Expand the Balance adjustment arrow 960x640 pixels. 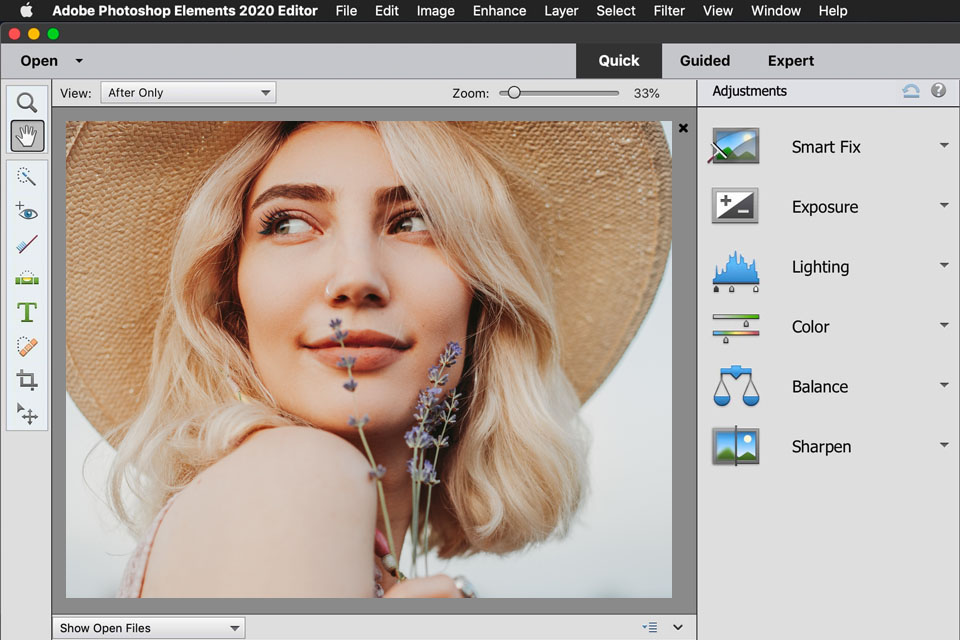click(x=944, y=385)
